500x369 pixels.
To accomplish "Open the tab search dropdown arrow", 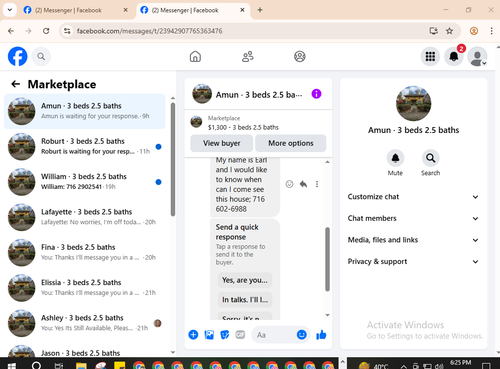I will coord(10,10).
